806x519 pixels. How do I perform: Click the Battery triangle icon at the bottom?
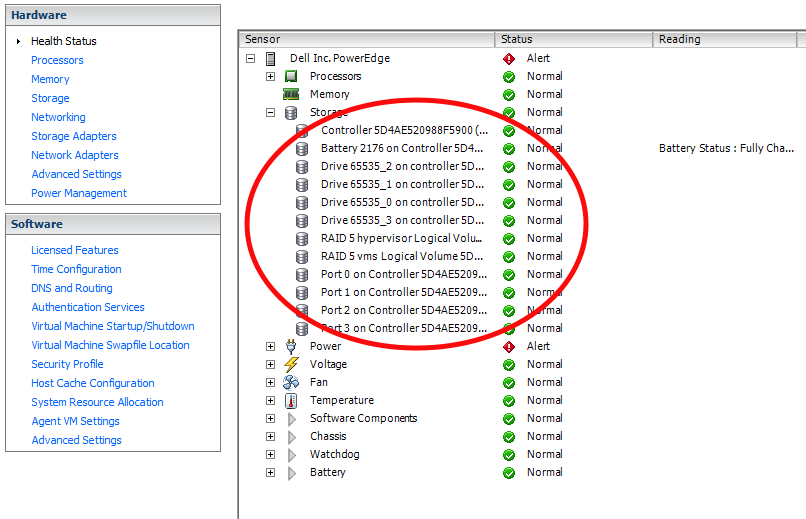[292, 473]
